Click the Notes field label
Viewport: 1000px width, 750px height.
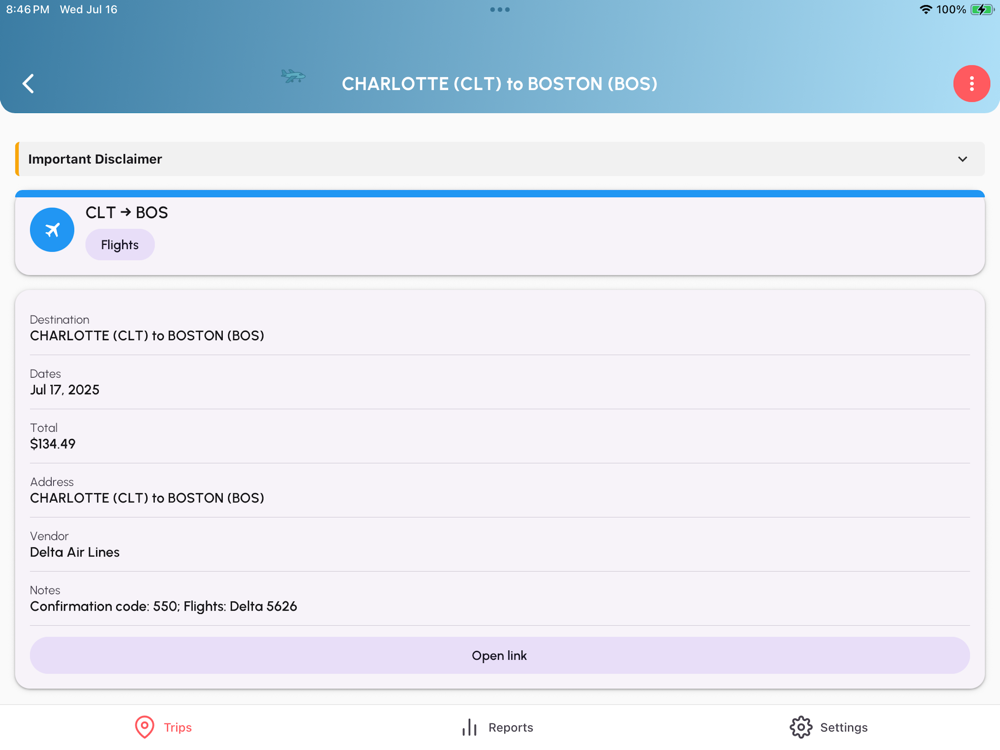click(x=45, y=591)
